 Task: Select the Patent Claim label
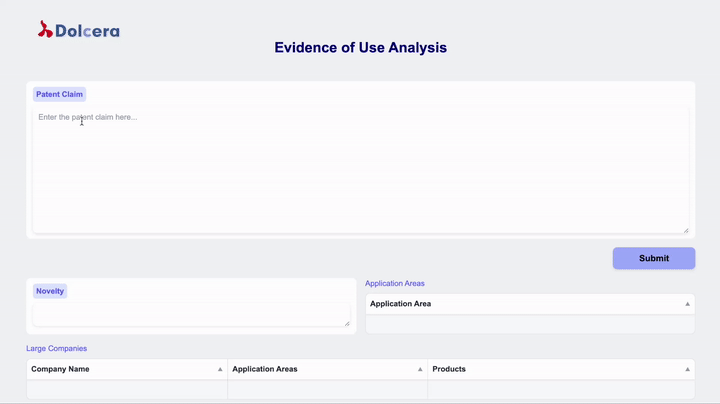[59, 94]
